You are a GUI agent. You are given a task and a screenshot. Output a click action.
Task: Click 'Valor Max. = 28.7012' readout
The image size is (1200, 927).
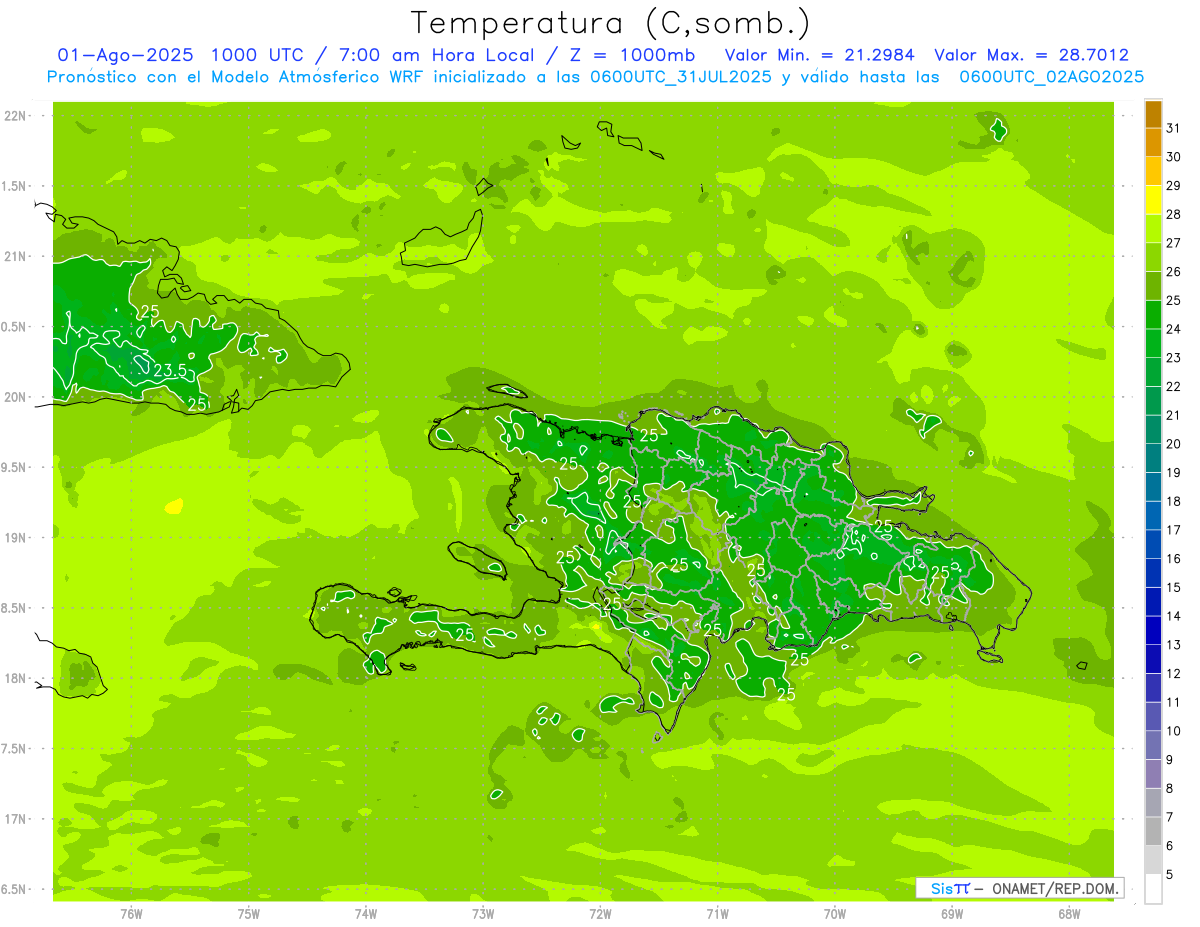pyautogui.click(x=1031, y=56)
